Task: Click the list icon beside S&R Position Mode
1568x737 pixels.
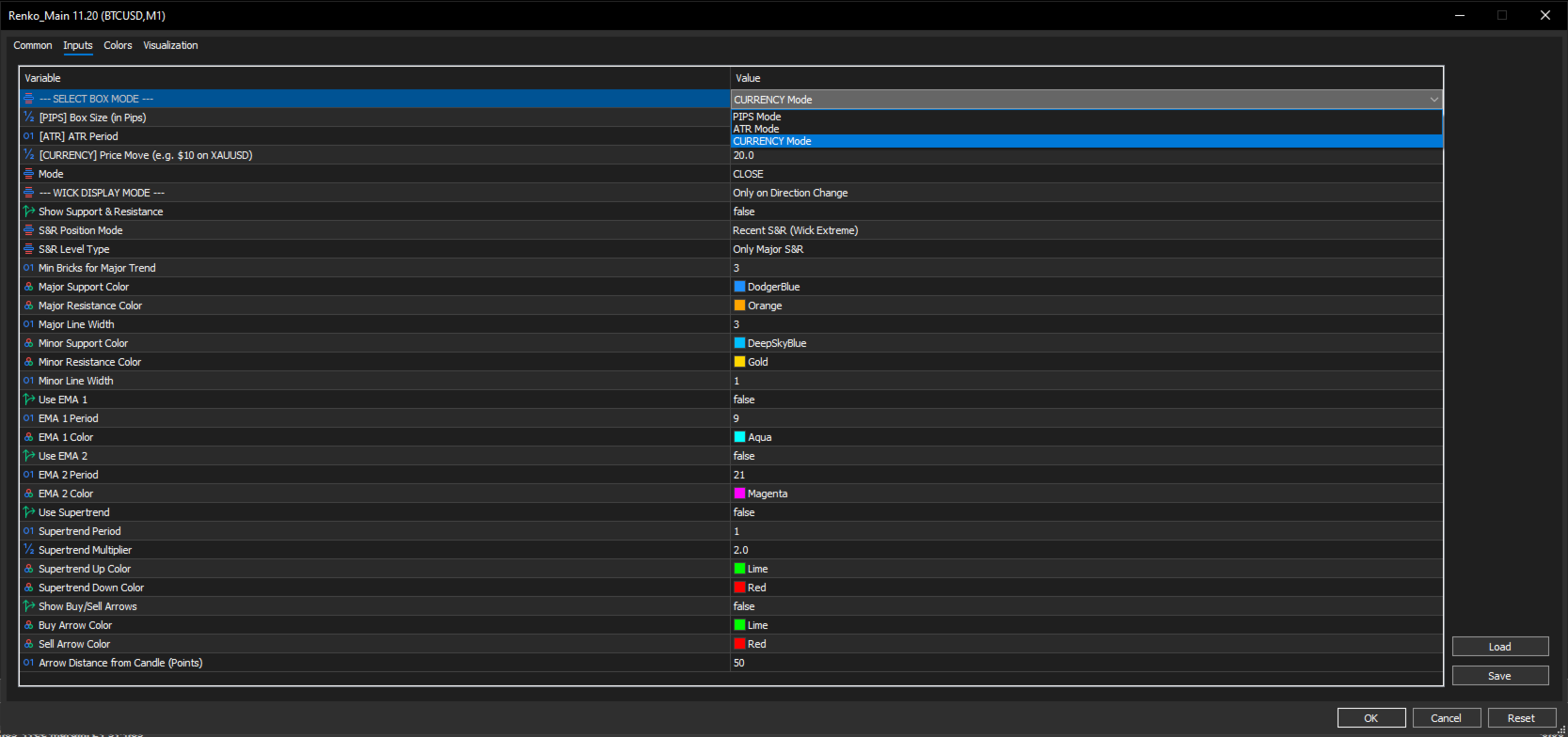Action: pyautogui.click(x=28, y=230)
